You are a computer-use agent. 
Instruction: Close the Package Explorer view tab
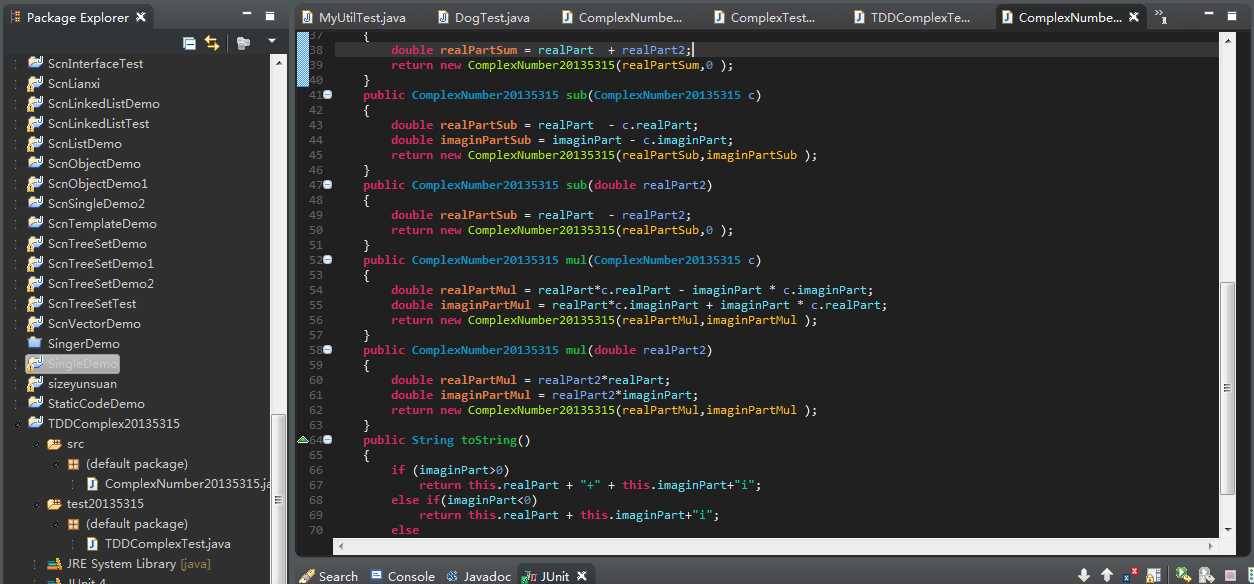click(x=141, y=17)
